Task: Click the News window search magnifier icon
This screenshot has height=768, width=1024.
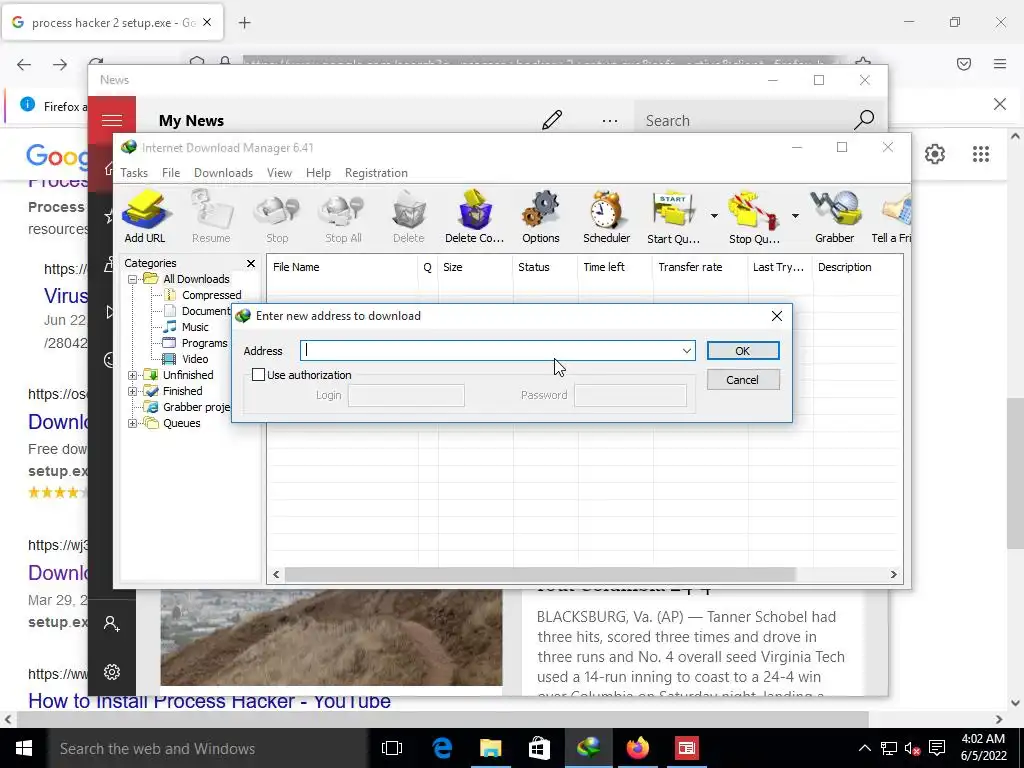Action: coord(864,120)
